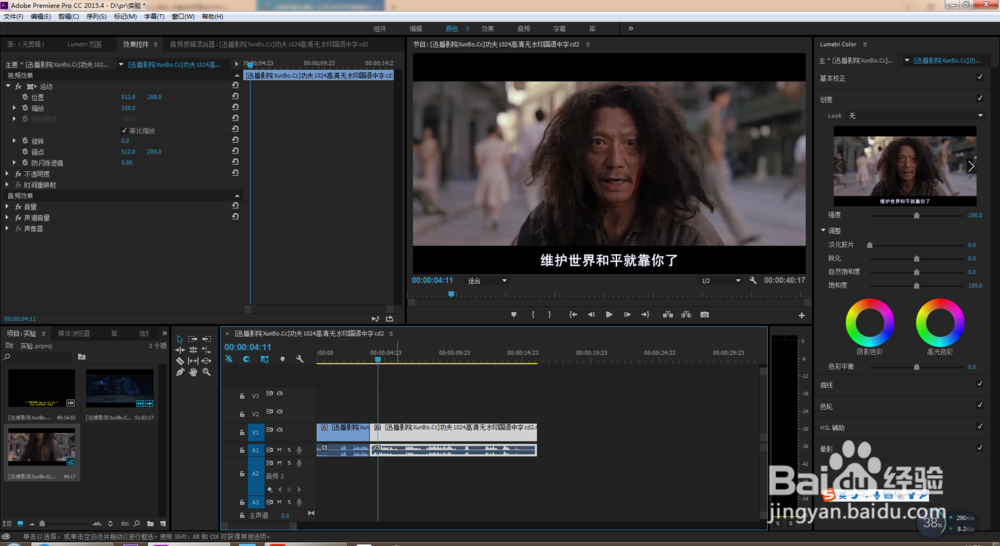Select the Selection arrow tool
This screenshot has height=546, width=1000.
(x=180, y=339)
